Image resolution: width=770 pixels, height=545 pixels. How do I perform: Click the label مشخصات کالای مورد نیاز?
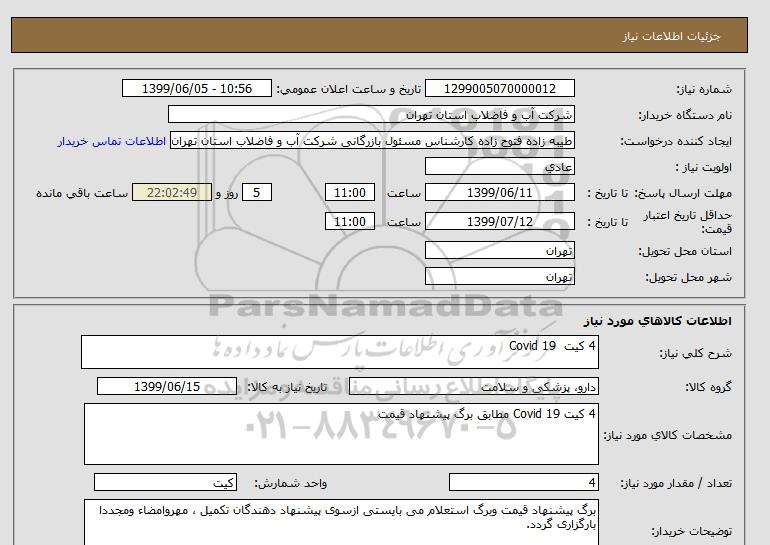[x=667, y=435]
